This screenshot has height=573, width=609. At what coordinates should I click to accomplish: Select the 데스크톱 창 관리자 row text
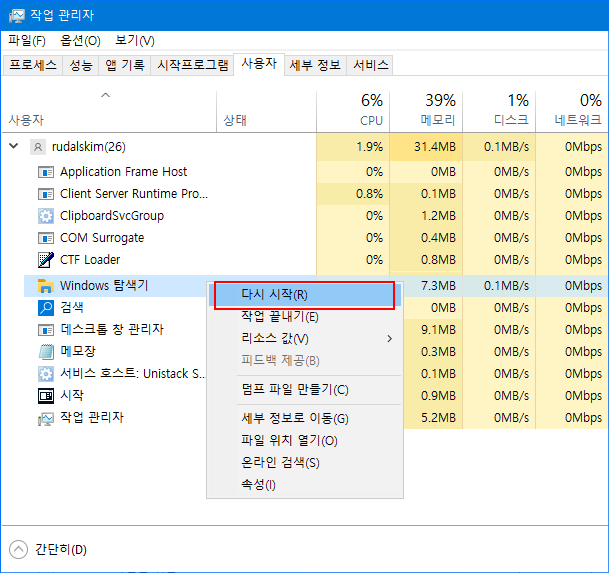pyautogui.click(x=112, y=330)
